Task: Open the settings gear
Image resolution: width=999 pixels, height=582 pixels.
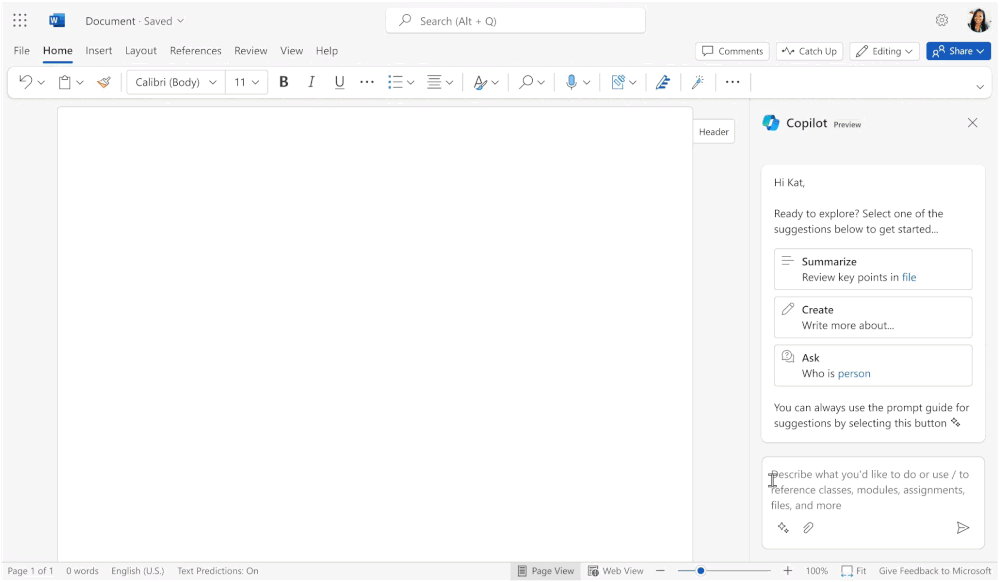Action: (x=942, y=20)
